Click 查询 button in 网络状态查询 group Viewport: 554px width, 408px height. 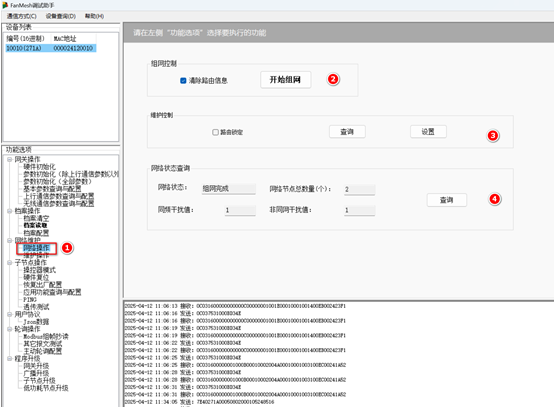(447, 200)
